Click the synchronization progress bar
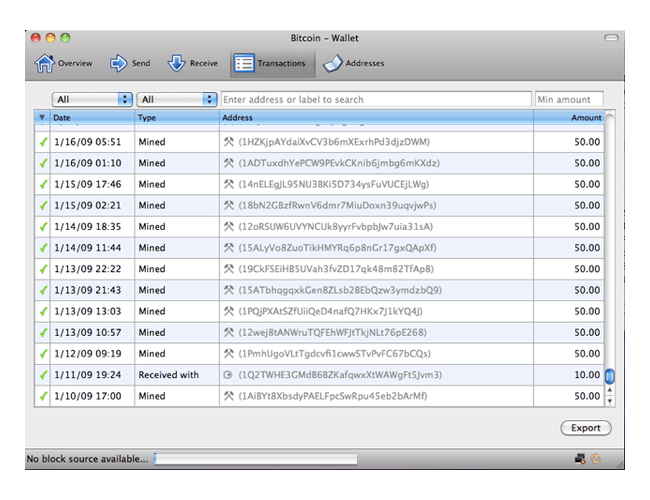The width and height of the screenshot is (650, 500). coord(255,459)
